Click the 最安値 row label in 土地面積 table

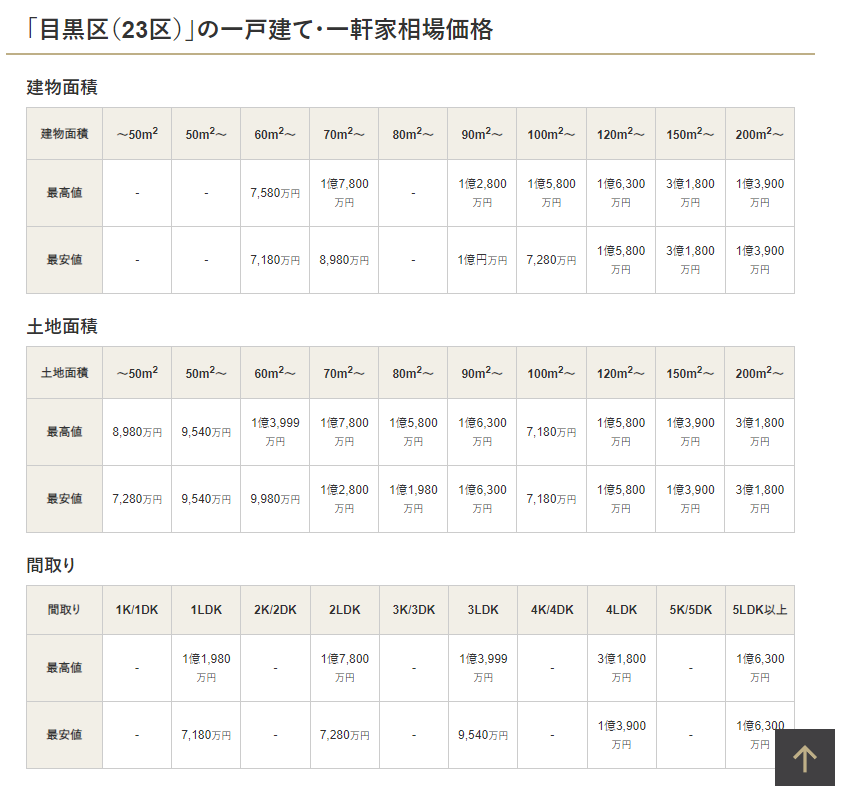point(65,499)
